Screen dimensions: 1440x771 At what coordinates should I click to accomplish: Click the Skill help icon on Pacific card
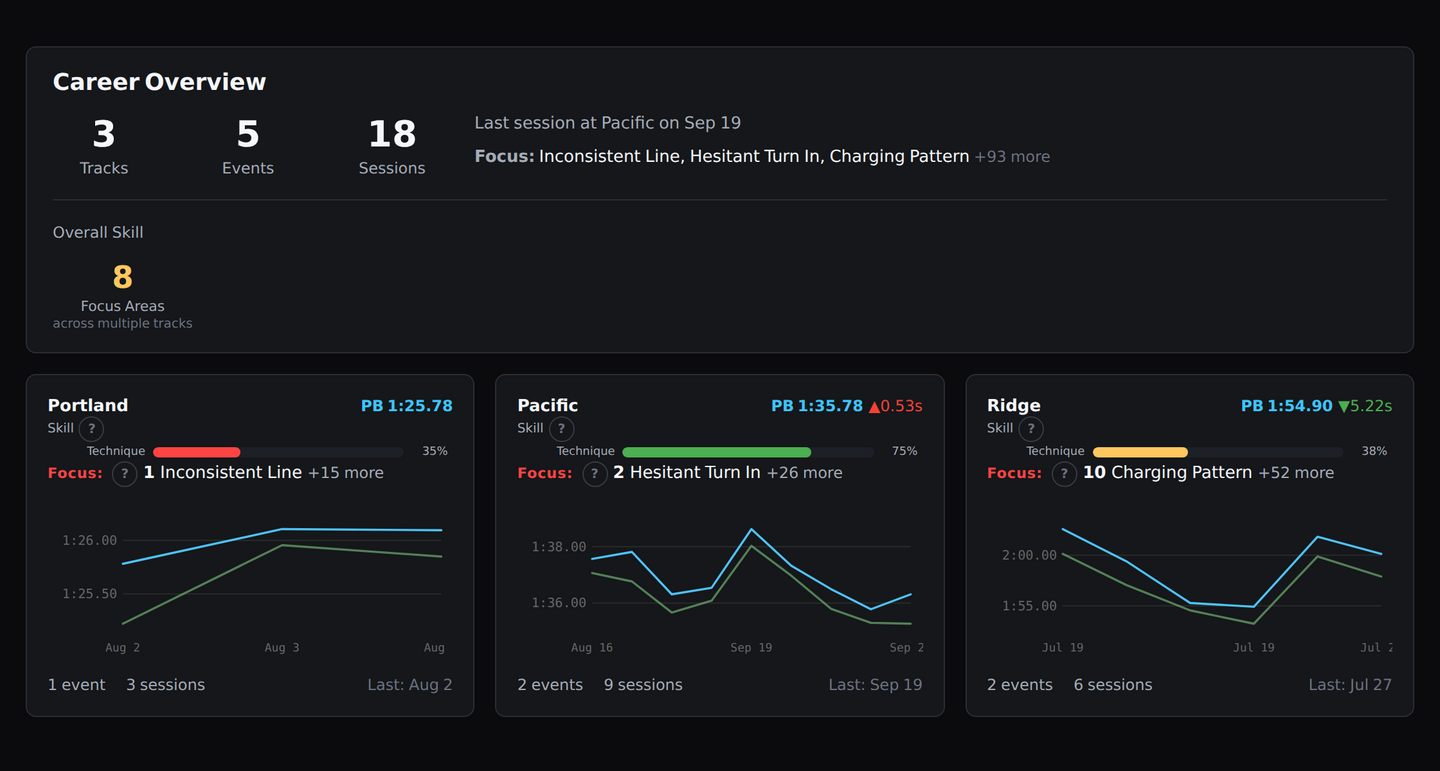click(561, 428)
